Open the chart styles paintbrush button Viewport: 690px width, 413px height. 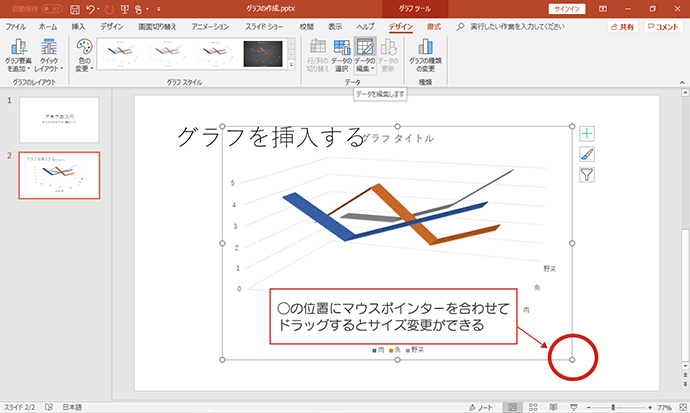point(587,154)
